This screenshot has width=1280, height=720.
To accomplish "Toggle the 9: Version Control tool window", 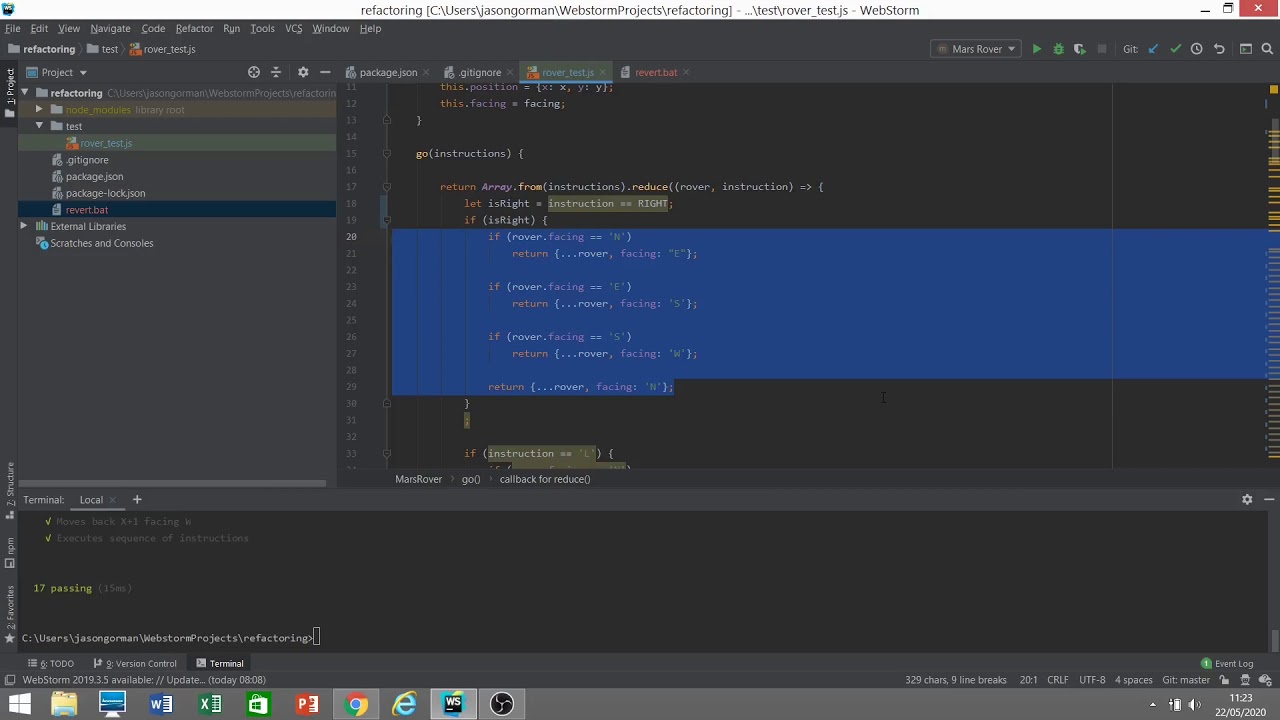I will (135, 663).
